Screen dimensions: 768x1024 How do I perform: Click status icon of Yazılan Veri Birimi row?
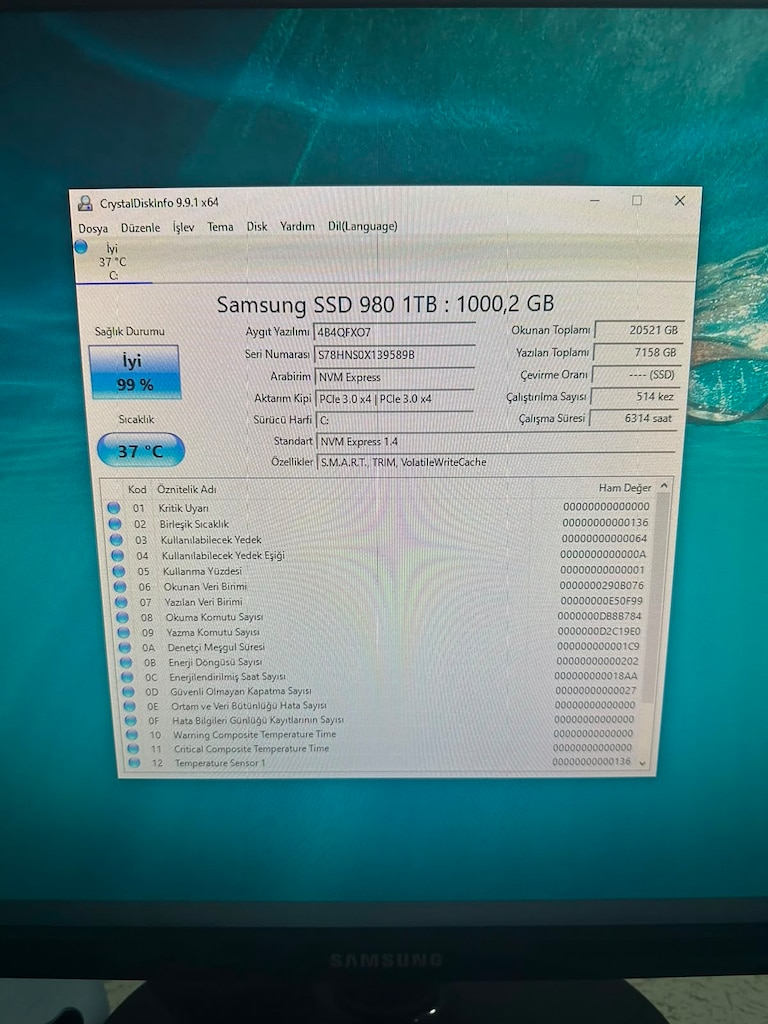pos(121,601)
